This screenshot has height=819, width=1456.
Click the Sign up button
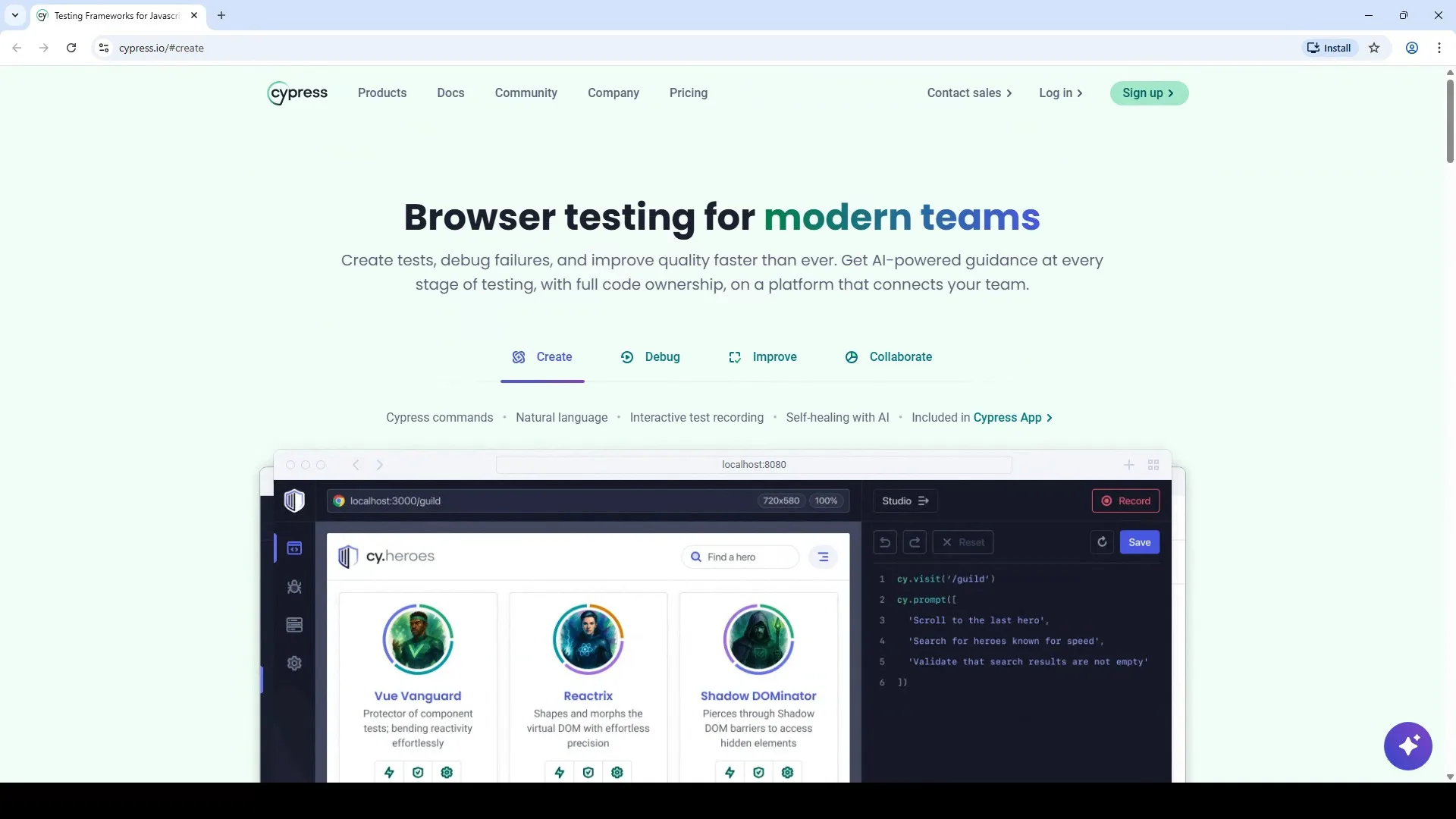[1149, 93]
